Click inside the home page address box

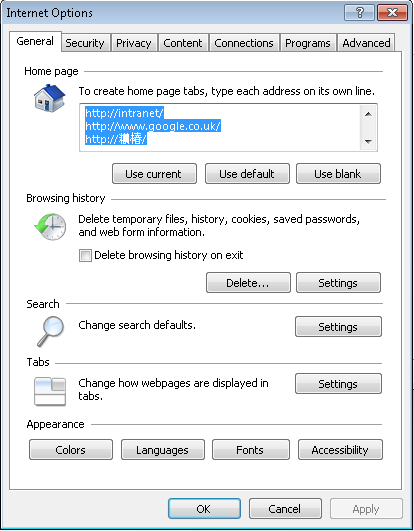click(x=220, y=127)
